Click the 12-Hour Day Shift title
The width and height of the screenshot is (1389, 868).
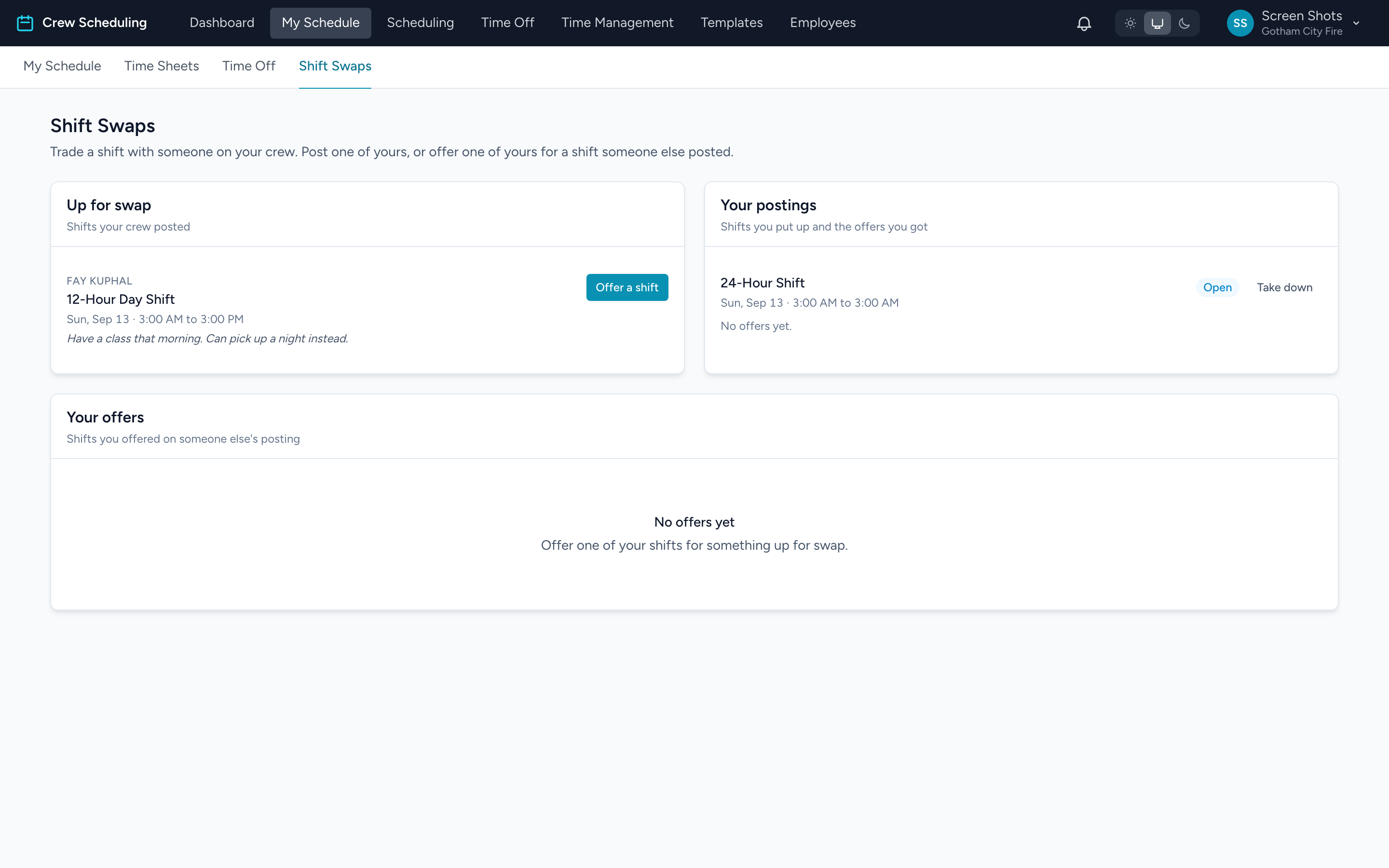click(121, 299)
